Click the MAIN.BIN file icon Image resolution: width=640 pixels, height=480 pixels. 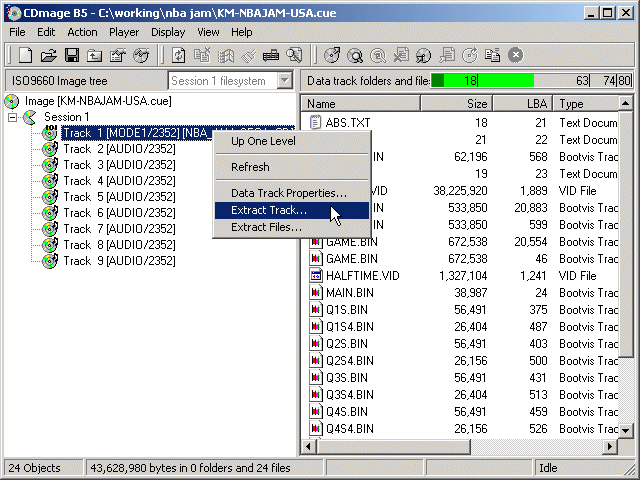pyautogui.click(x=315, y=293)
